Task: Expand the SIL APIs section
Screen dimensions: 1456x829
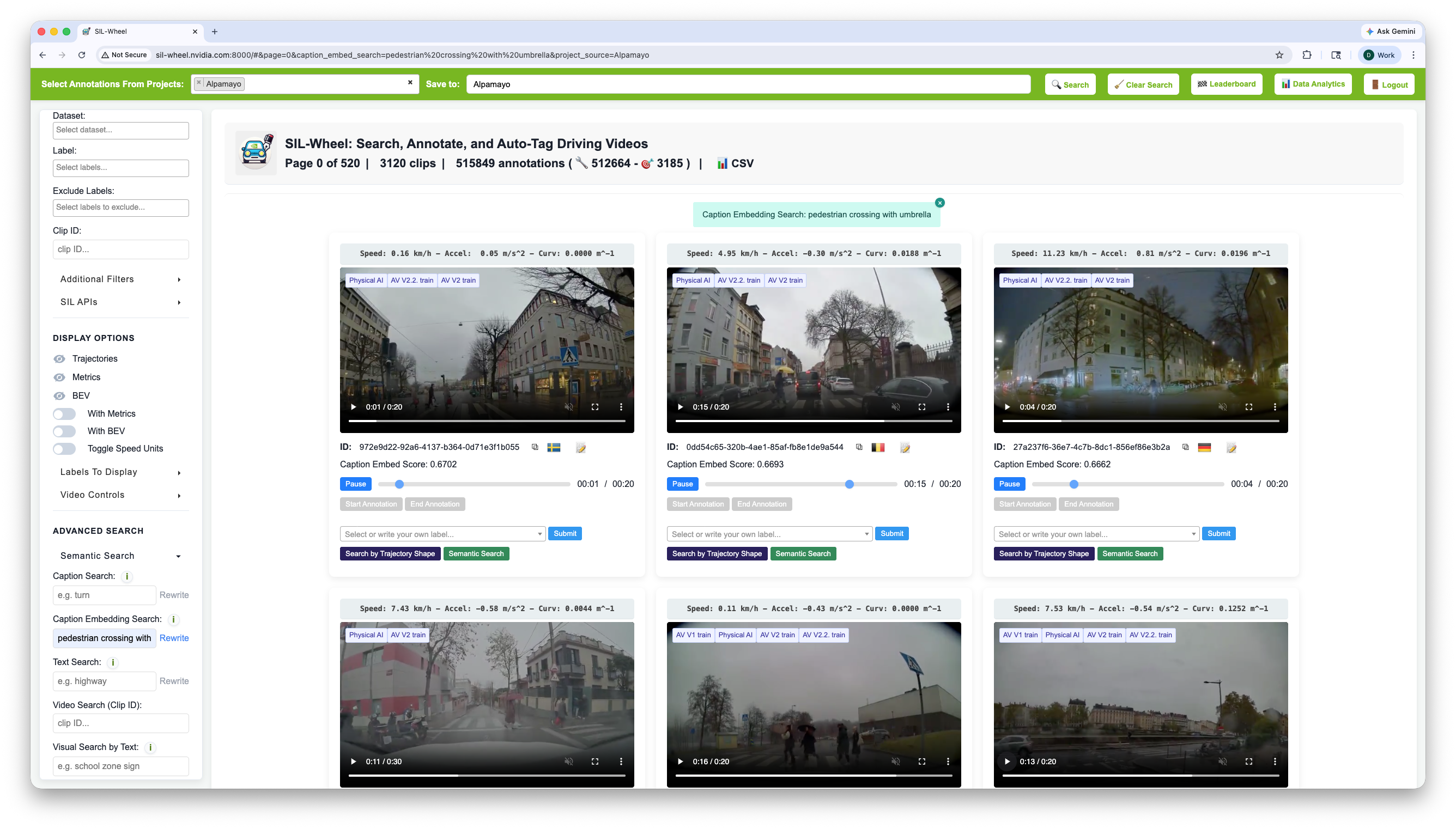Action: (121, 302)
